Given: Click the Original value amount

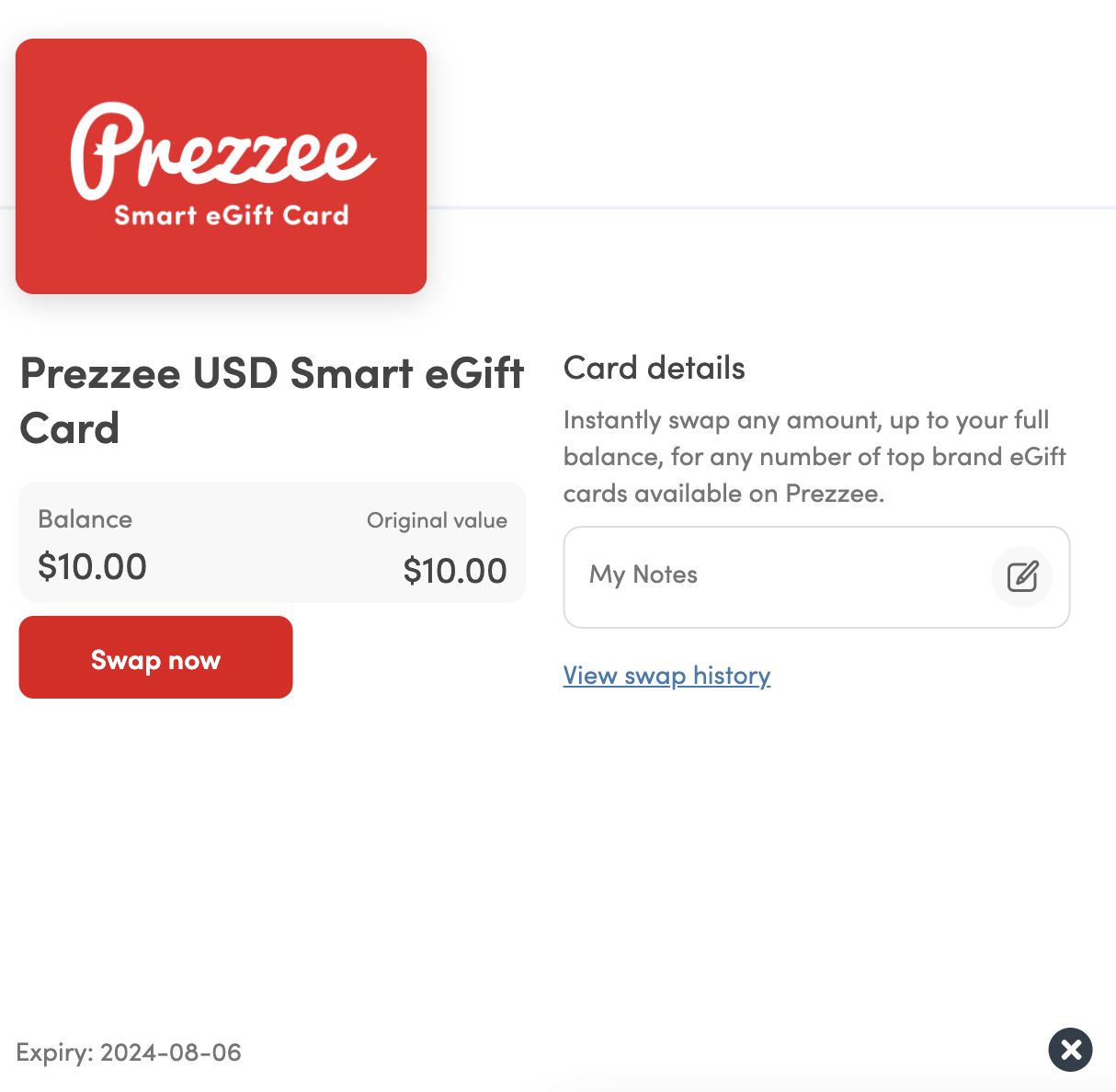Looking at the screenshot, I should (455, 570).
